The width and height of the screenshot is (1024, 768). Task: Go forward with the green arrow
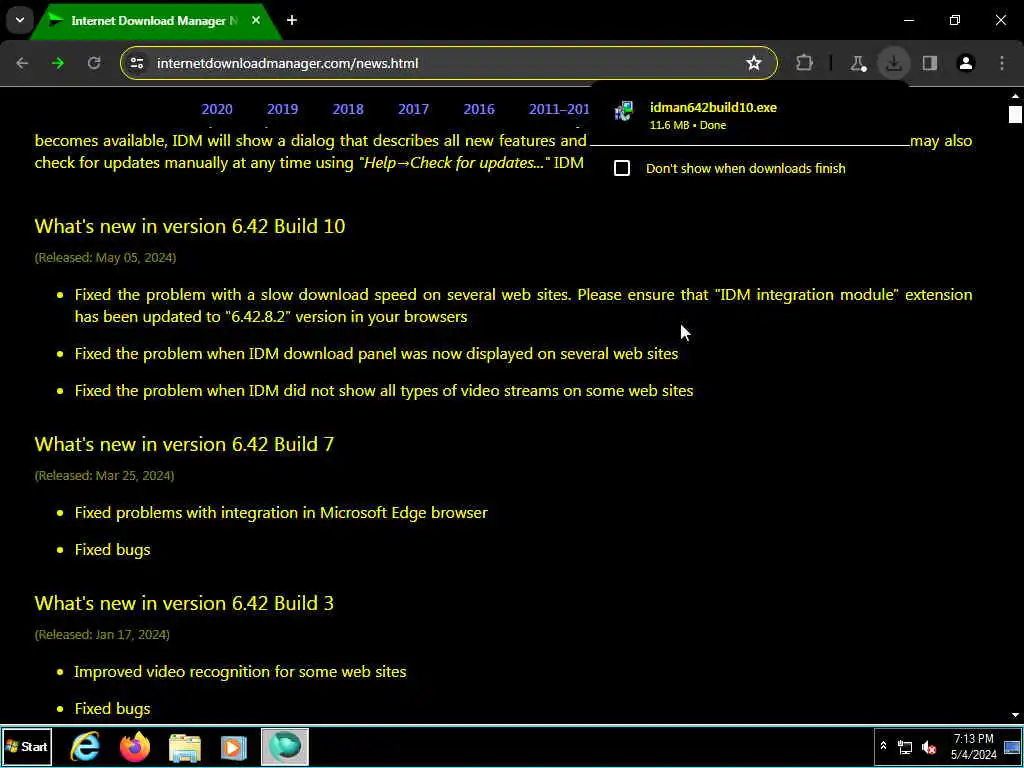coord(58,63)
